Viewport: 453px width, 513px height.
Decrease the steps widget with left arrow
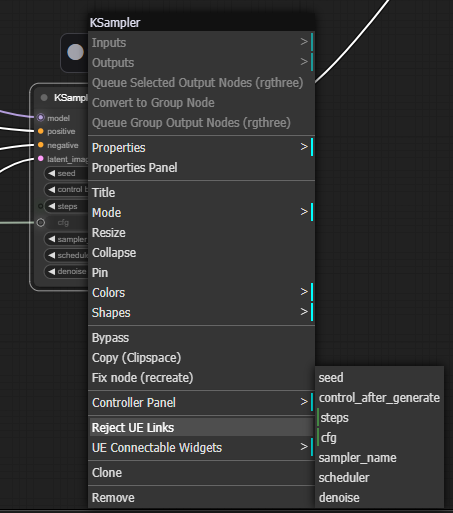(x=51, y=206)
